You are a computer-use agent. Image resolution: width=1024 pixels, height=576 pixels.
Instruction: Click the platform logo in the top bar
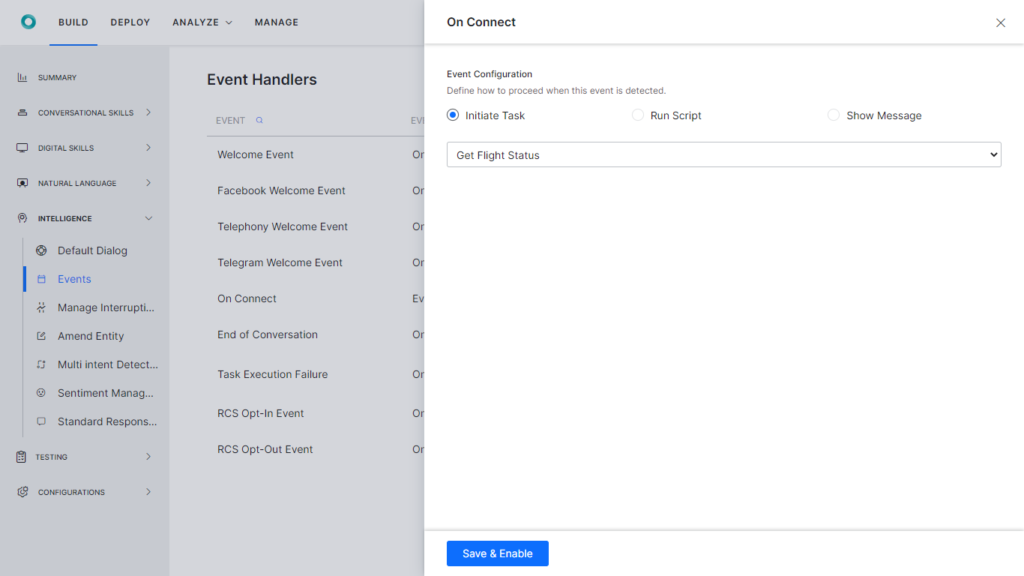(x=28, y=21)
